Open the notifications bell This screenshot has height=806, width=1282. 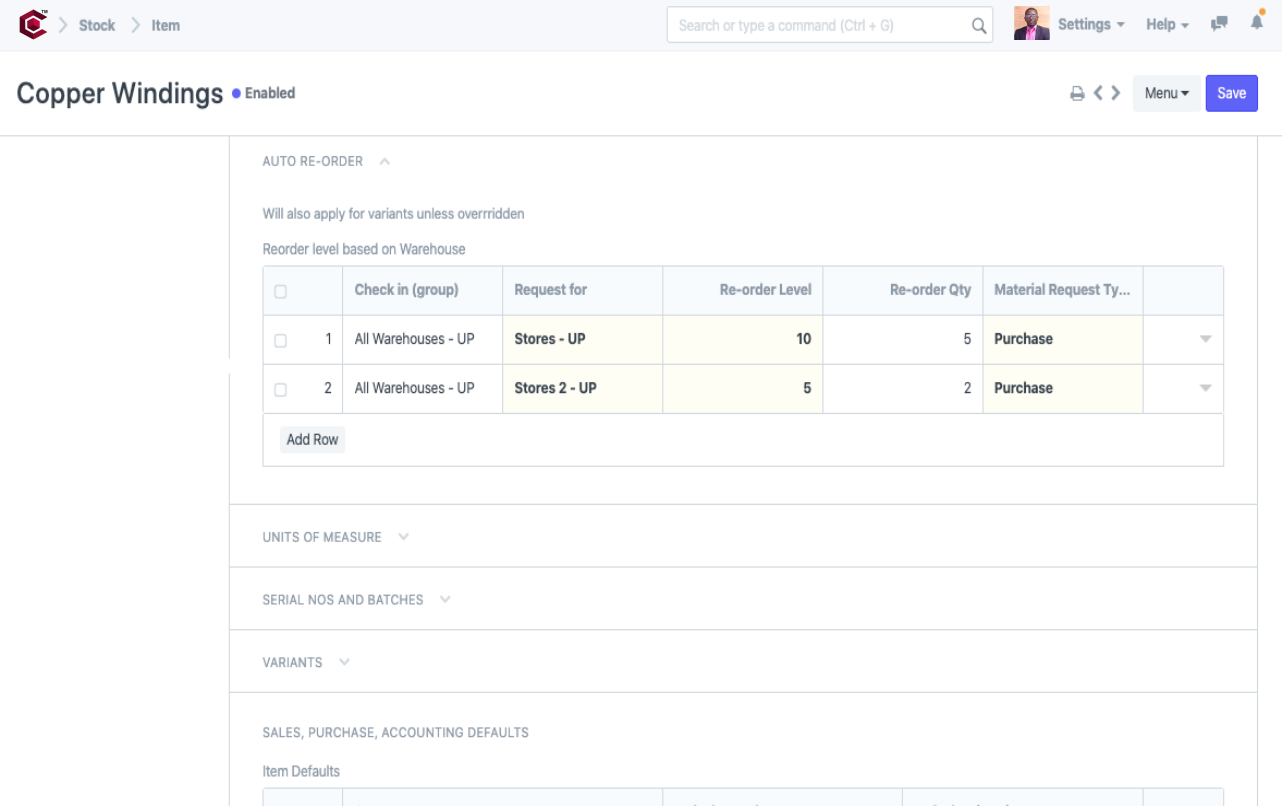[1257, 23]
